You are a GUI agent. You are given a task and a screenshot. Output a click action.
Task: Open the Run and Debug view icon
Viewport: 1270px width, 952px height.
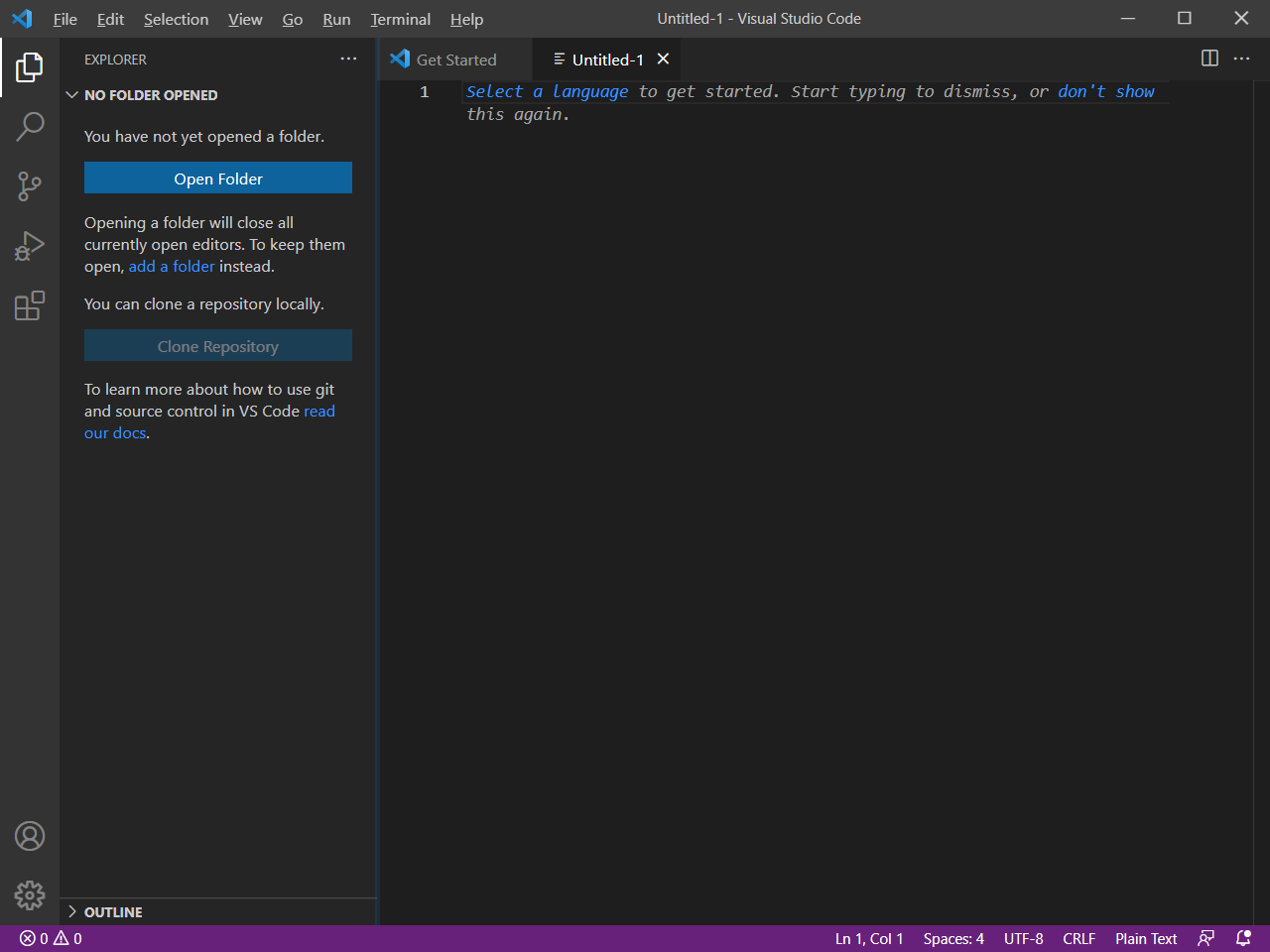coord(30,246)
